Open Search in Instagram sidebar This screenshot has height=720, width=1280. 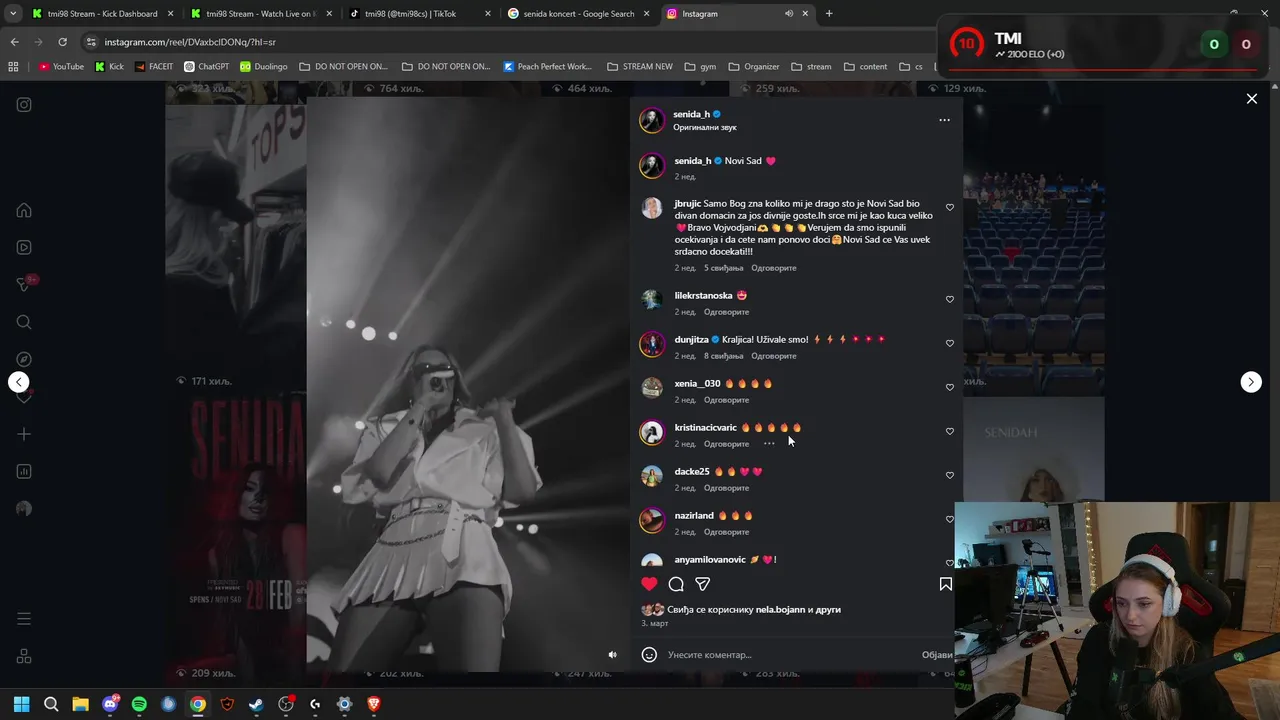tap(24, 322)
